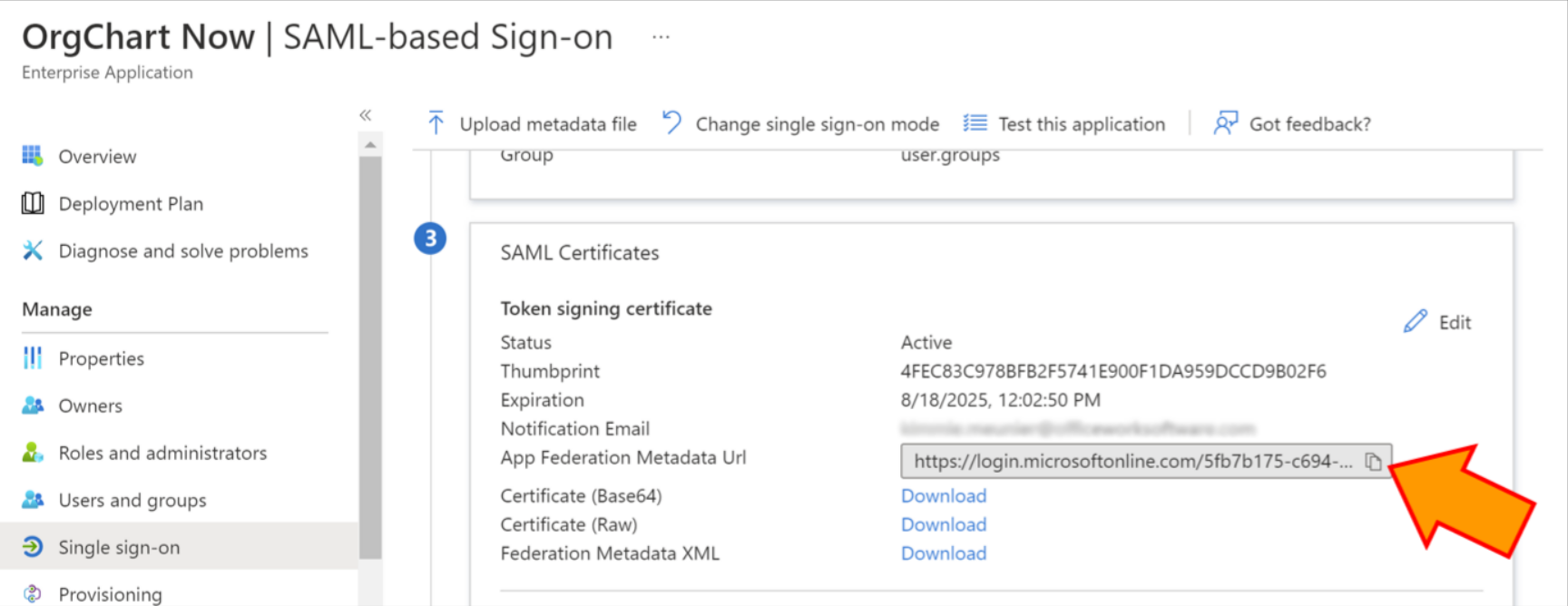Open Deployment Plan page

tap(131, 203)
